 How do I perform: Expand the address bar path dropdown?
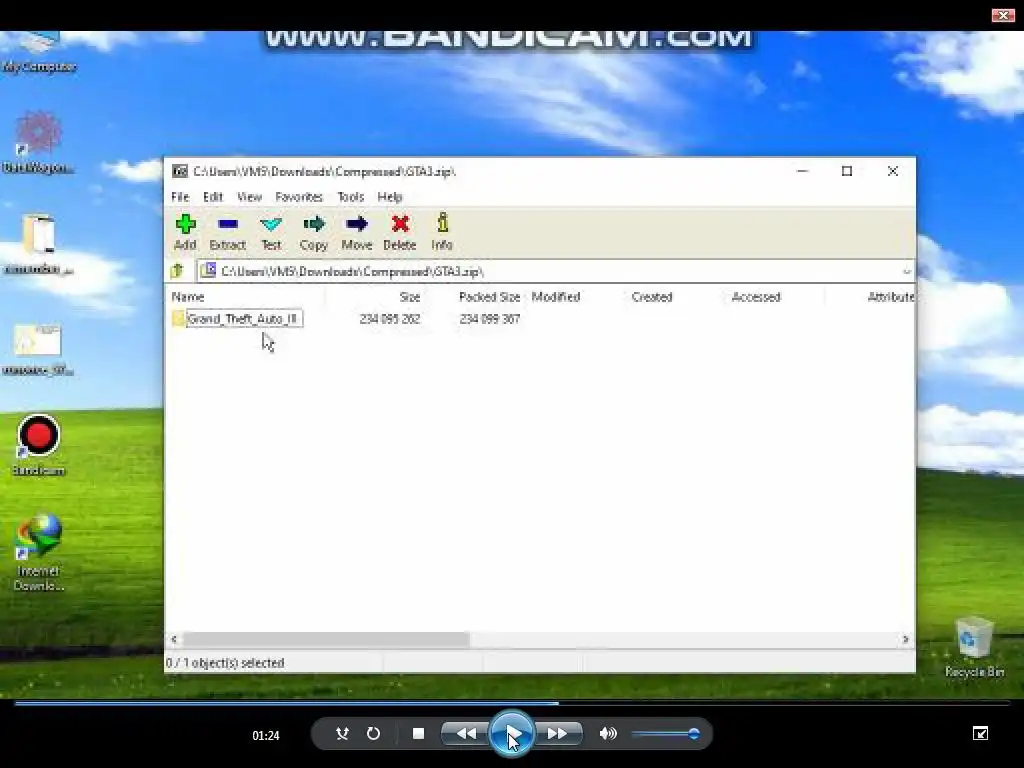click(x=906, y=272)
